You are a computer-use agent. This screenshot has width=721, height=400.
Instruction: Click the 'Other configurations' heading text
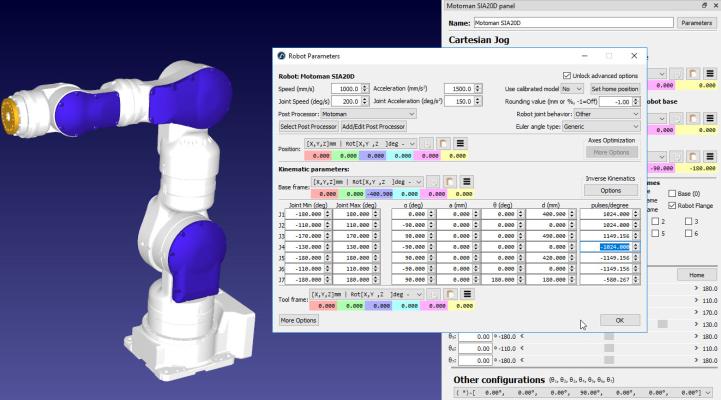pyautogui.click(x=499, y=380)
